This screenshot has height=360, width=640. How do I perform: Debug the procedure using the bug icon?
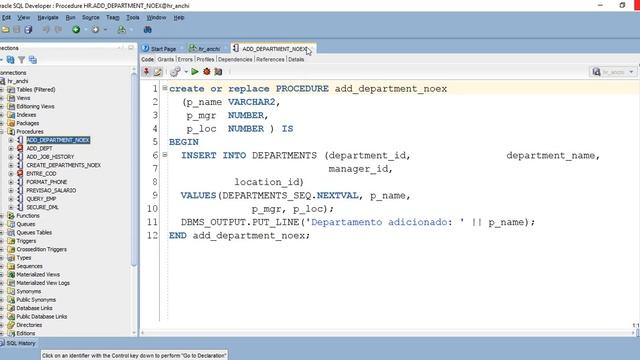pyautogui.click(x=207, y=72)
